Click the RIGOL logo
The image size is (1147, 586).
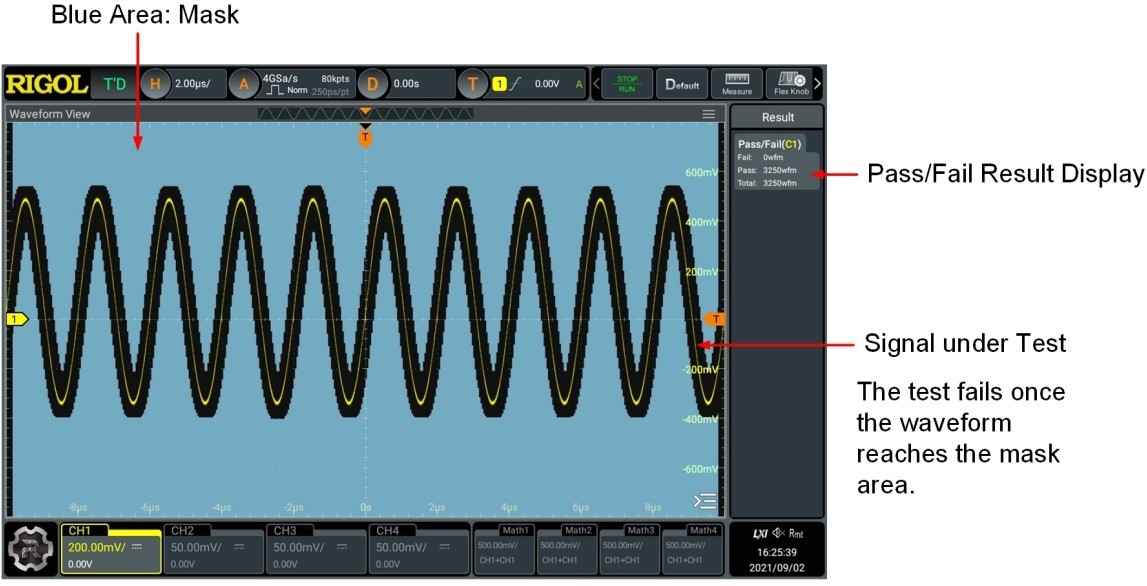46,83
